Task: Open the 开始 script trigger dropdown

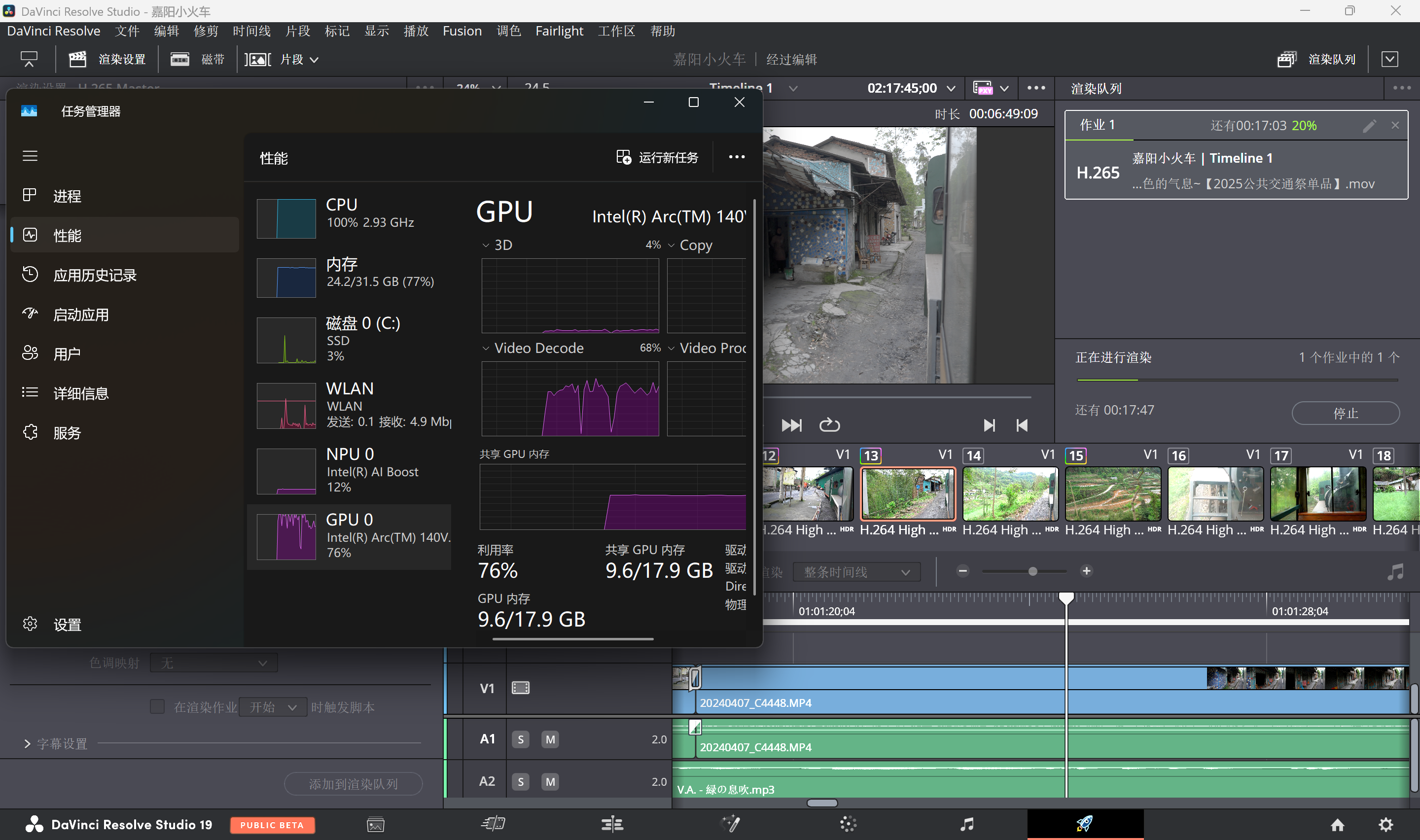Action: [273, 707]
